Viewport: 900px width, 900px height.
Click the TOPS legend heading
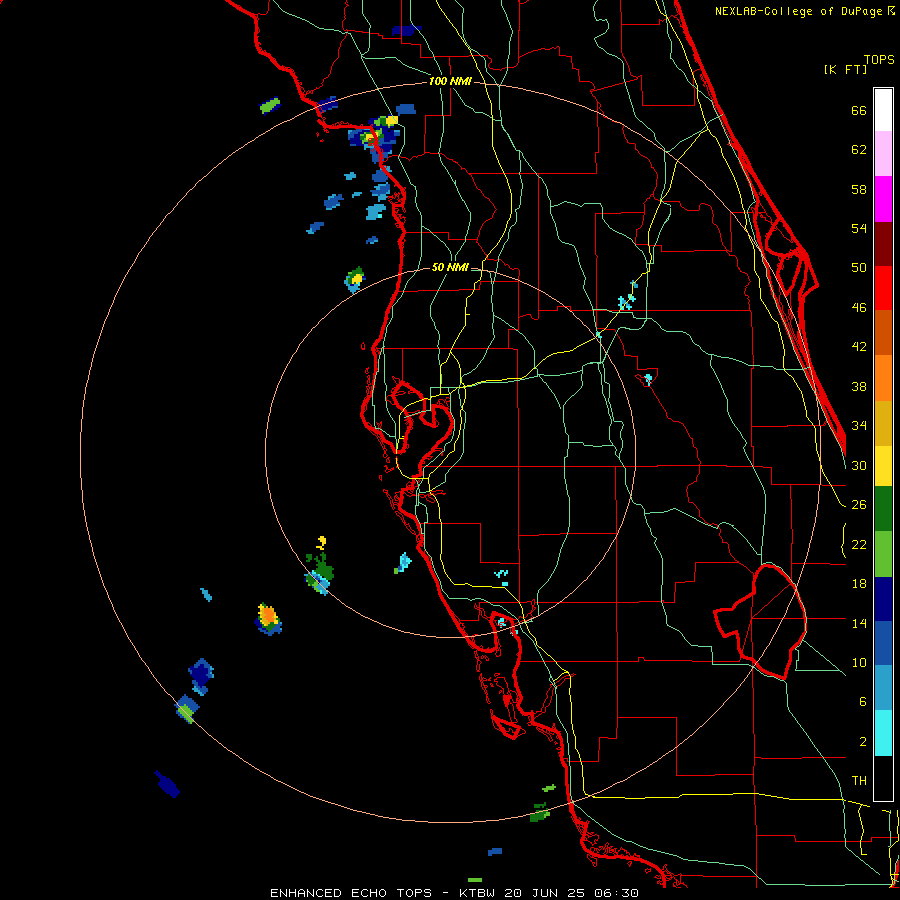coord(879,60)
